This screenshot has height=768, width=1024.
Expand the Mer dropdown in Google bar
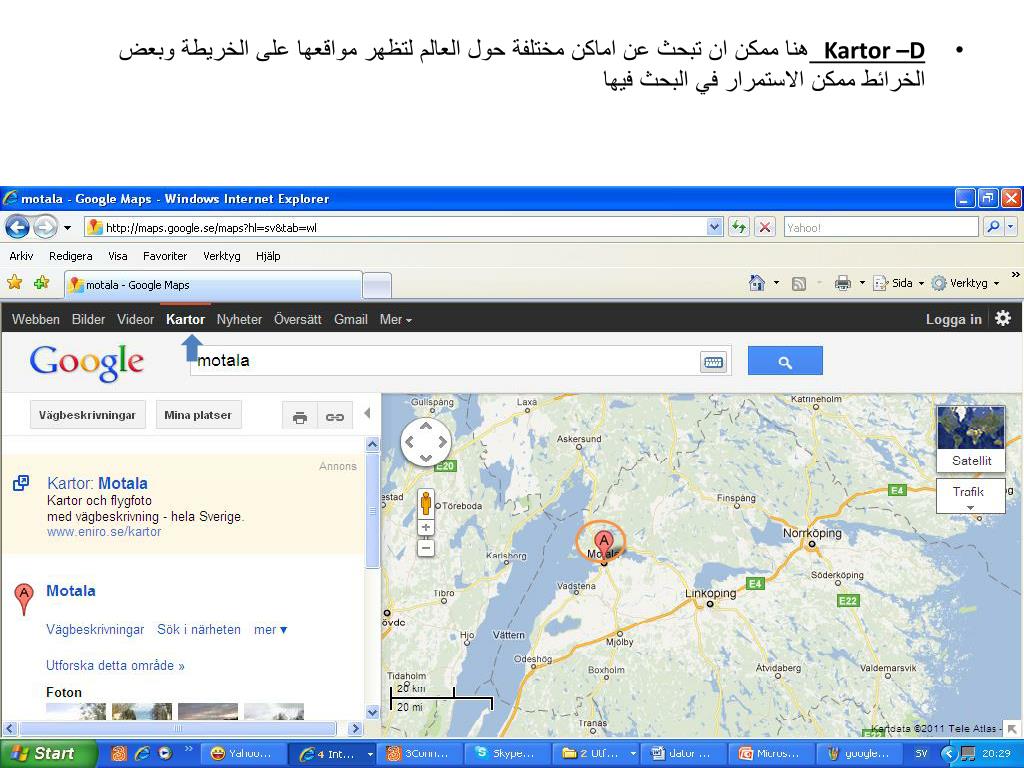(x=396, y=319)
